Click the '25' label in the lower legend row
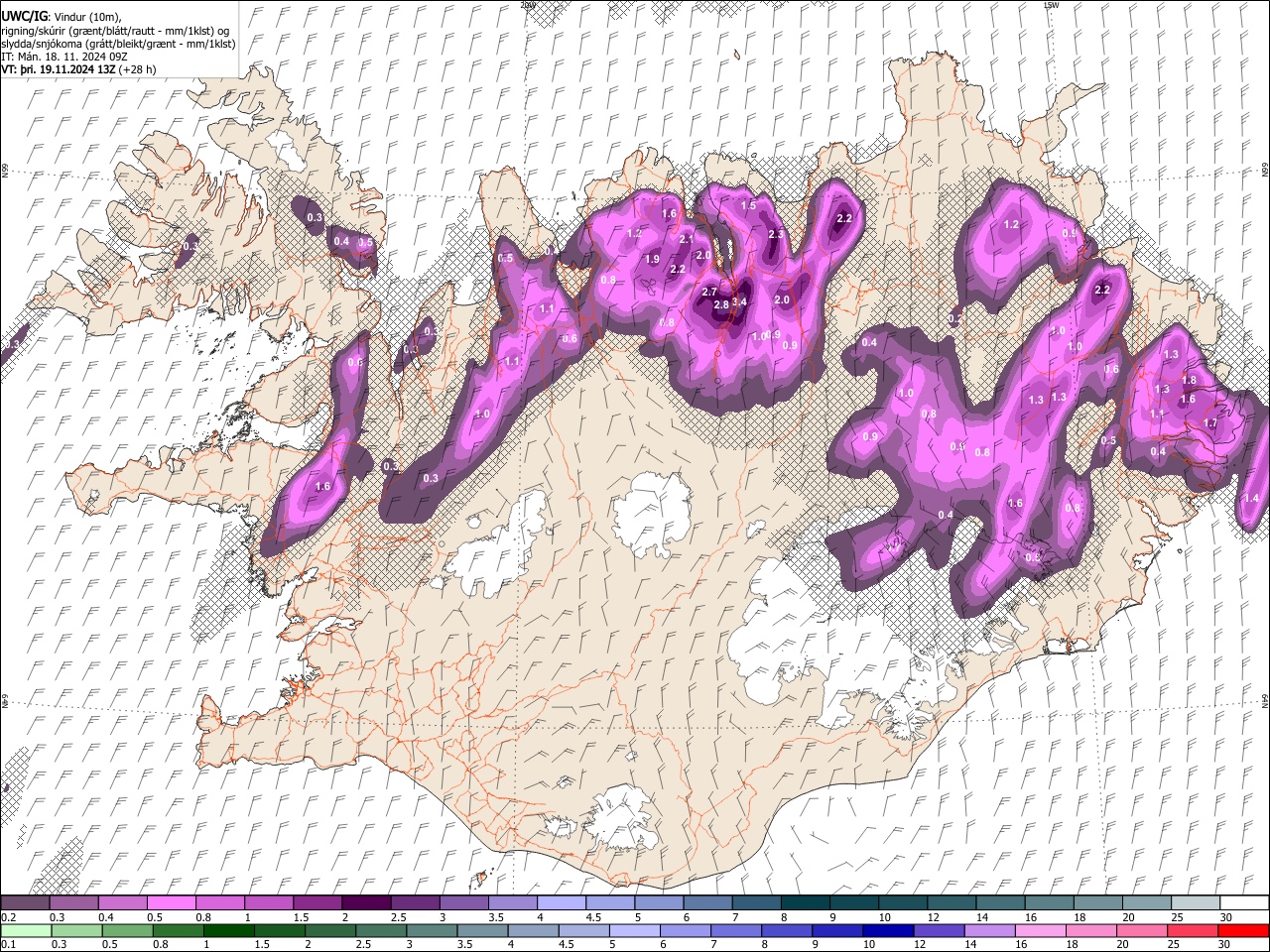Image resolution: width=1270 pixels, height=952 pixels. pyautogui.click(x=1174, y=944)
